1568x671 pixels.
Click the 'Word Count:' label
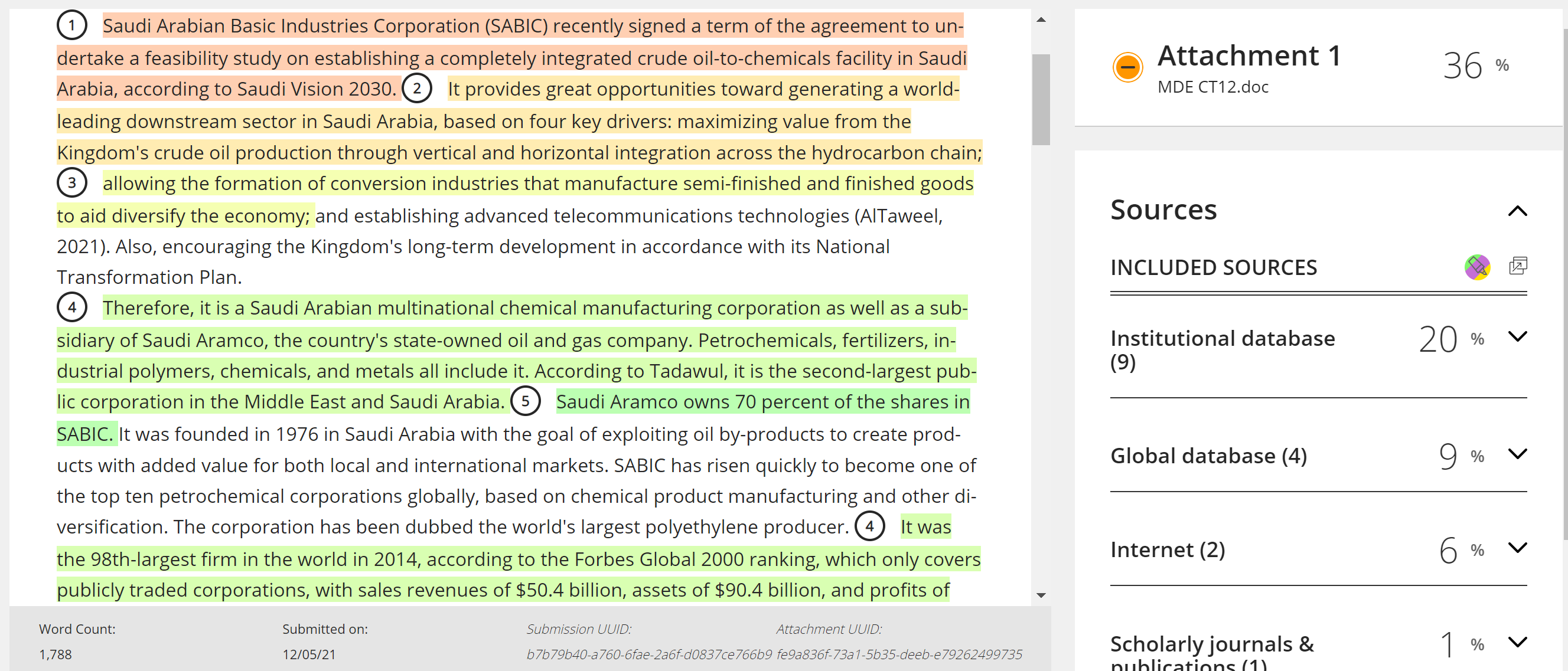click(x=77, y=630)
